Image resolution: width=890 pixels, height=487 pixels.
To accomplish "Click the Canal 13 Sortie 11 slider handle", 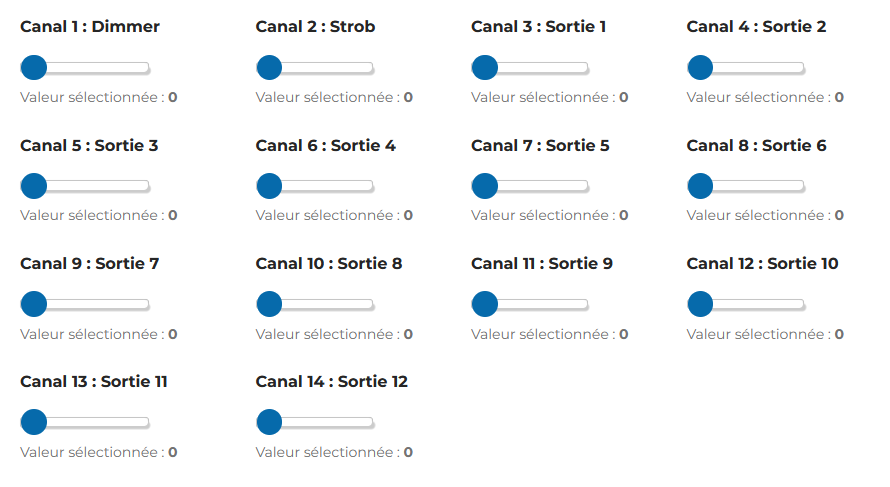I will coord(34,422).
